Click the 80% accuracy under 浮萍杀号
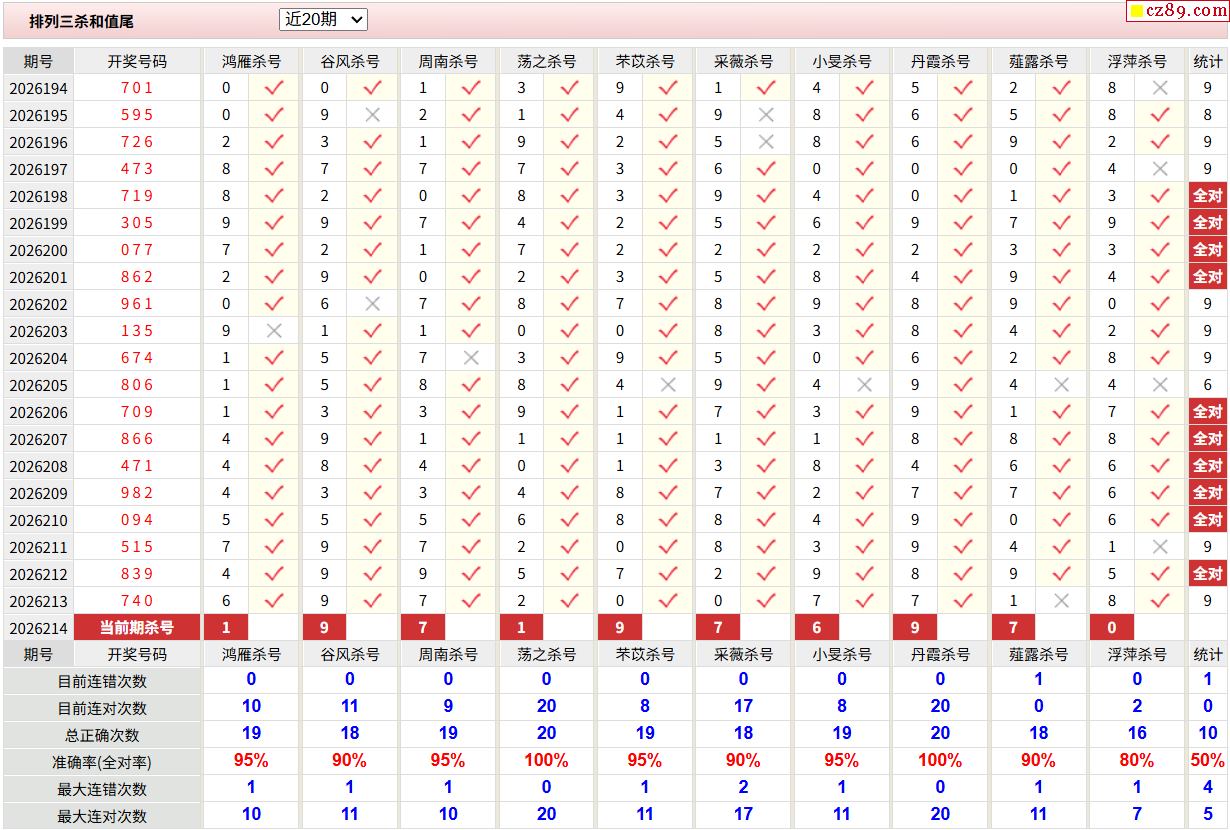Viewport: 1230px width, 830px height. 1137,761
